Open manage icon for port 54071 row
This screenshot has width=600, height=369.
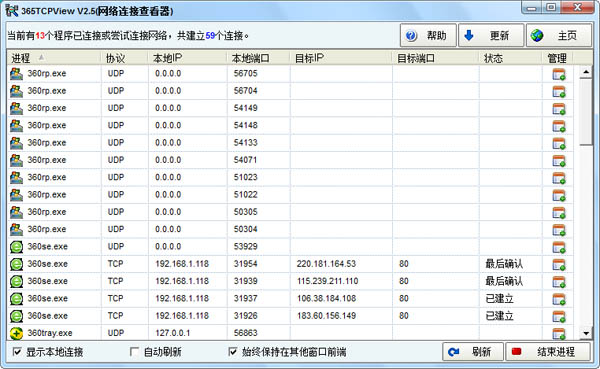pos(559,161)
